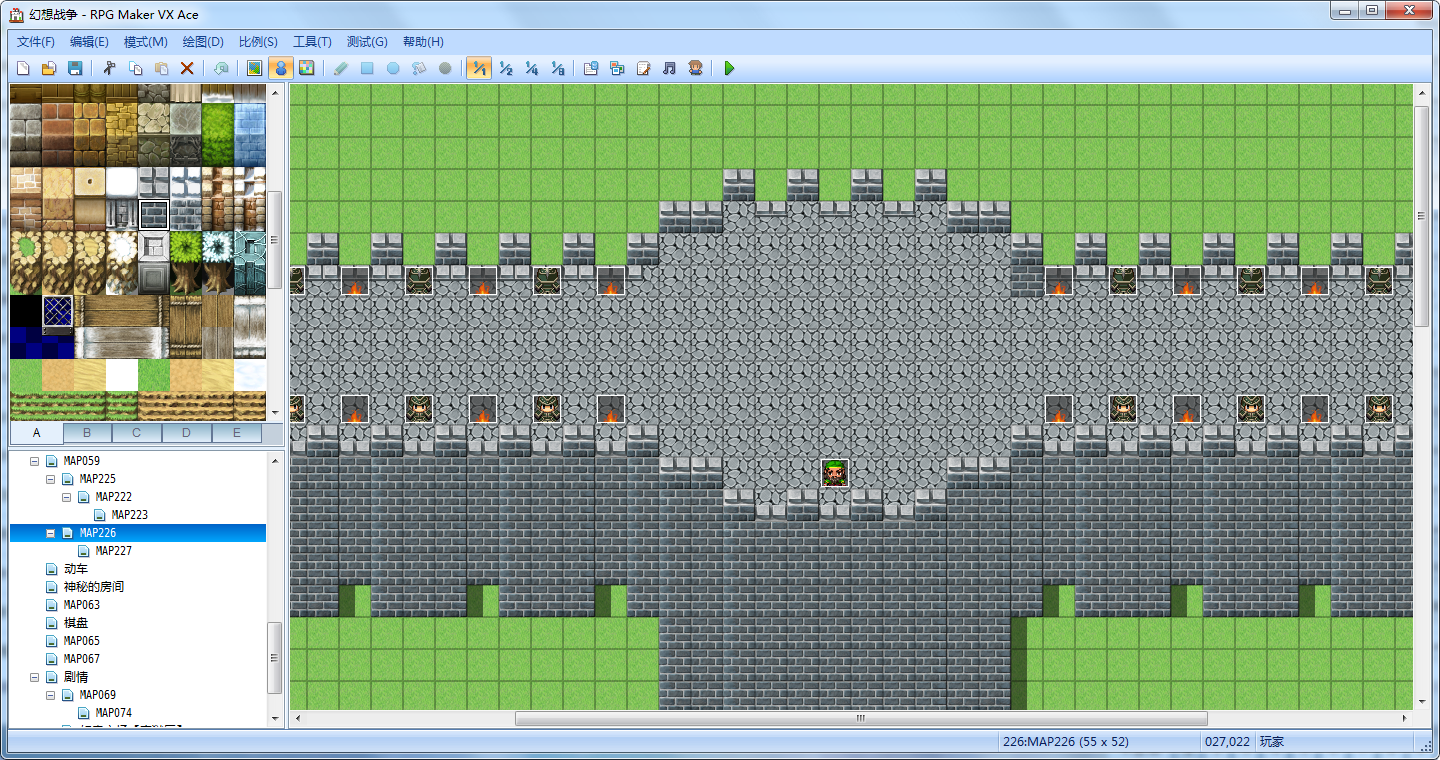Collapse the selected MAP226 tree node
This screenshot has height=760, width=1440.
[x=51, y=533]
